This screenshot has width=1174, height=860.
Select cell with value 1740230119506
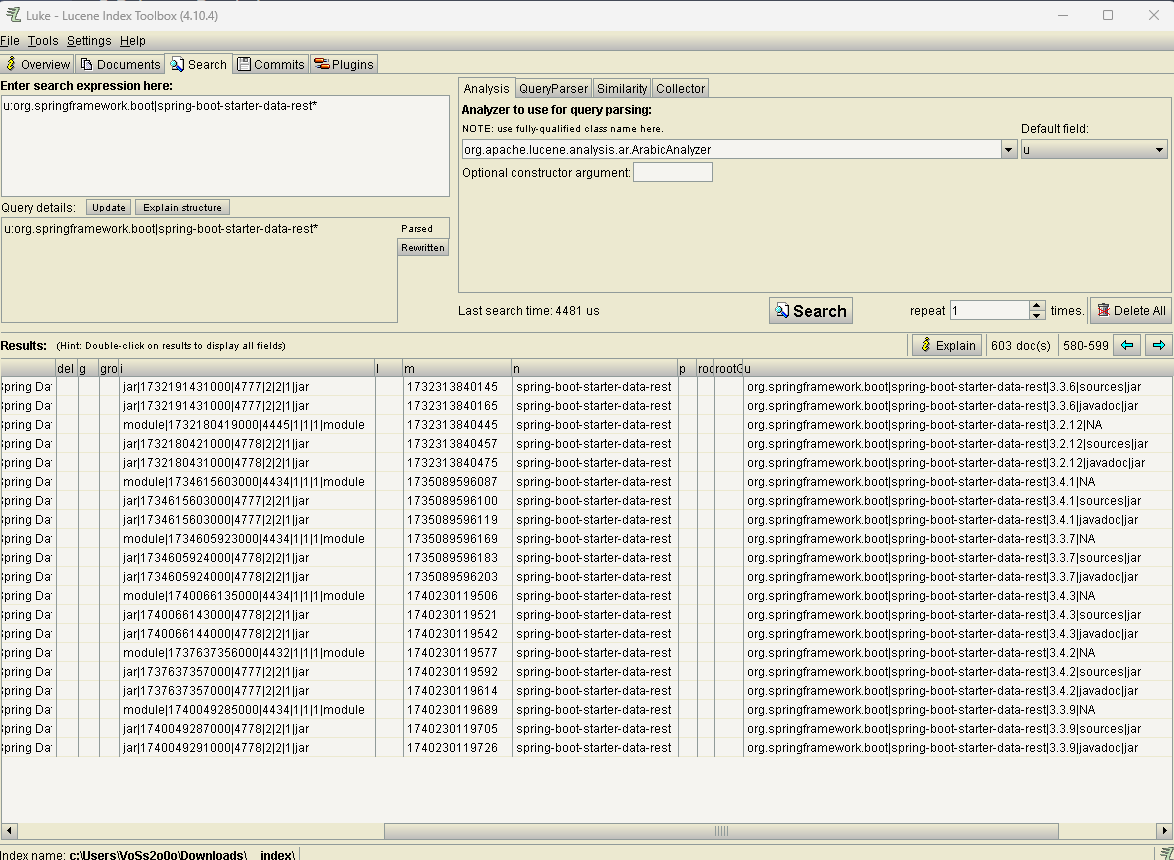(x=457, y=596)
